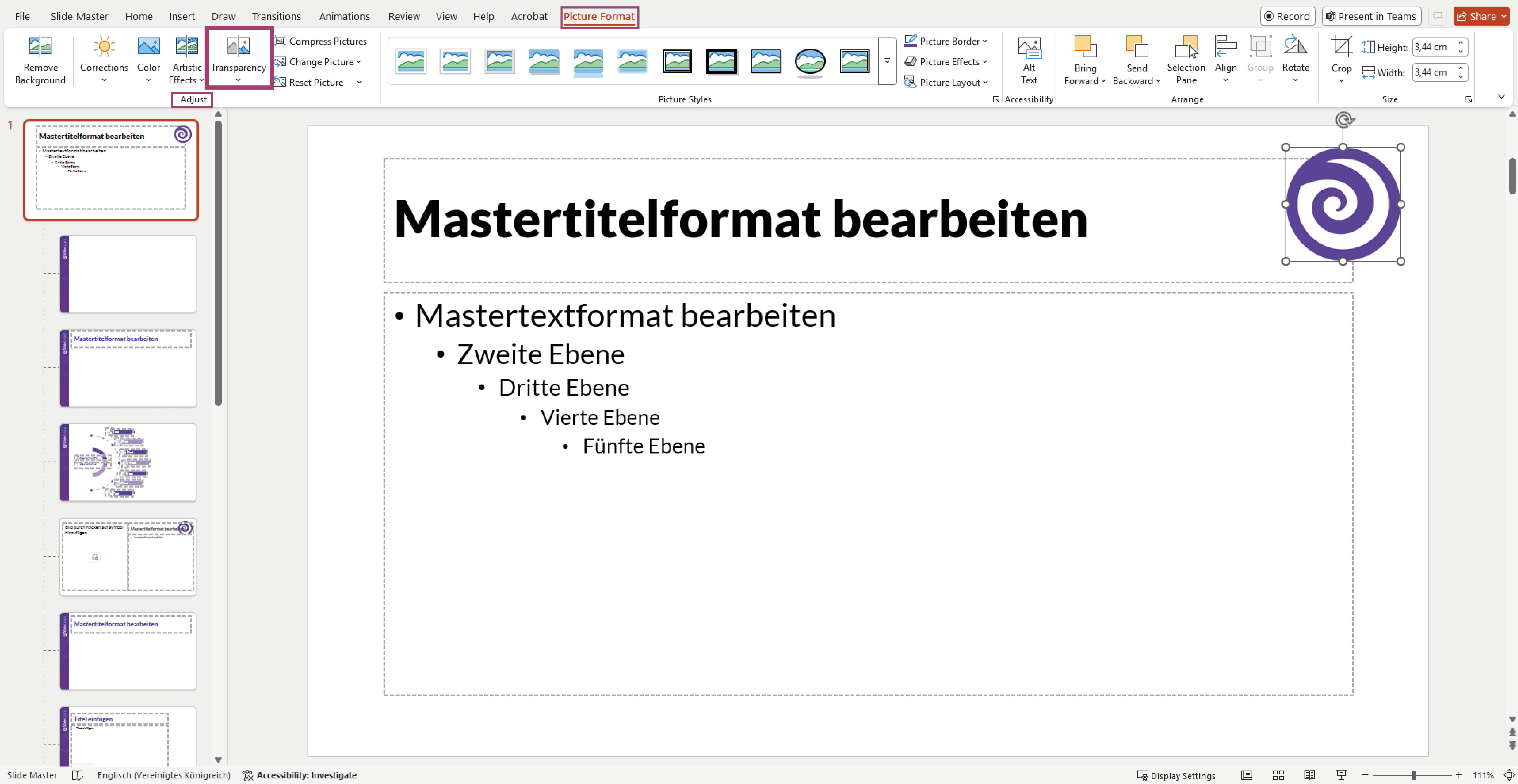Open the Share dropdown arrow
The width and height of the screenshot is (1518, 784).
(x=1504, y=16)
